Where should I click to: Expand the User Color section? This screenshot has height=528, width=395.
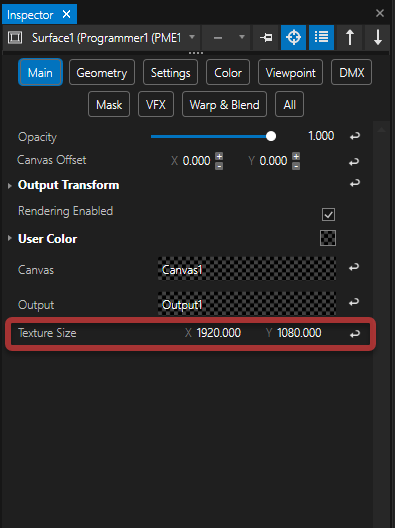[x=10, y=238]
